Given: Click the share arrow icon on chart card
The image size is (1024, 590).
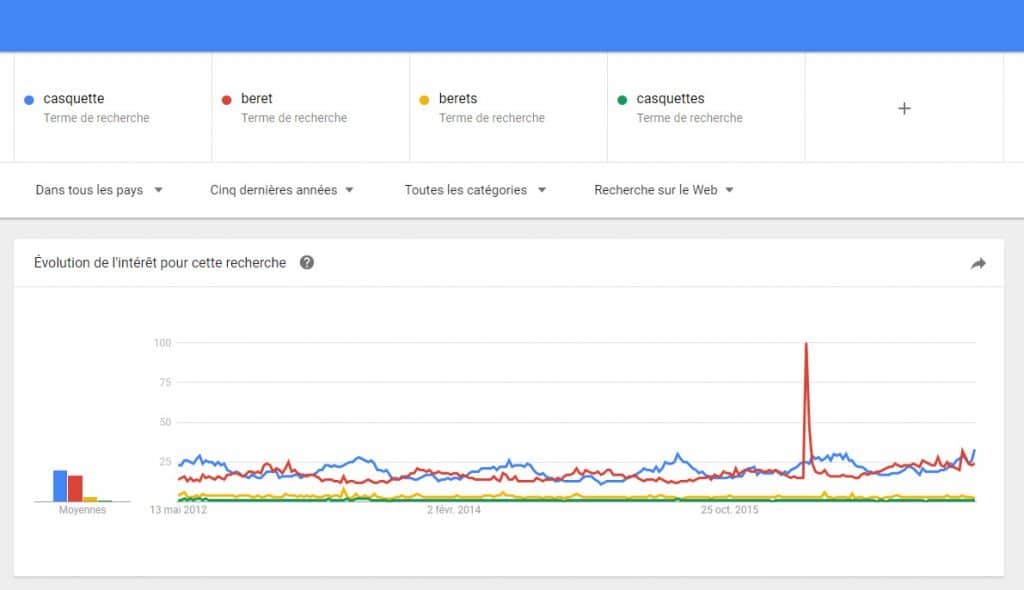Looking at the screenshot, I should [x=978, y=263].
